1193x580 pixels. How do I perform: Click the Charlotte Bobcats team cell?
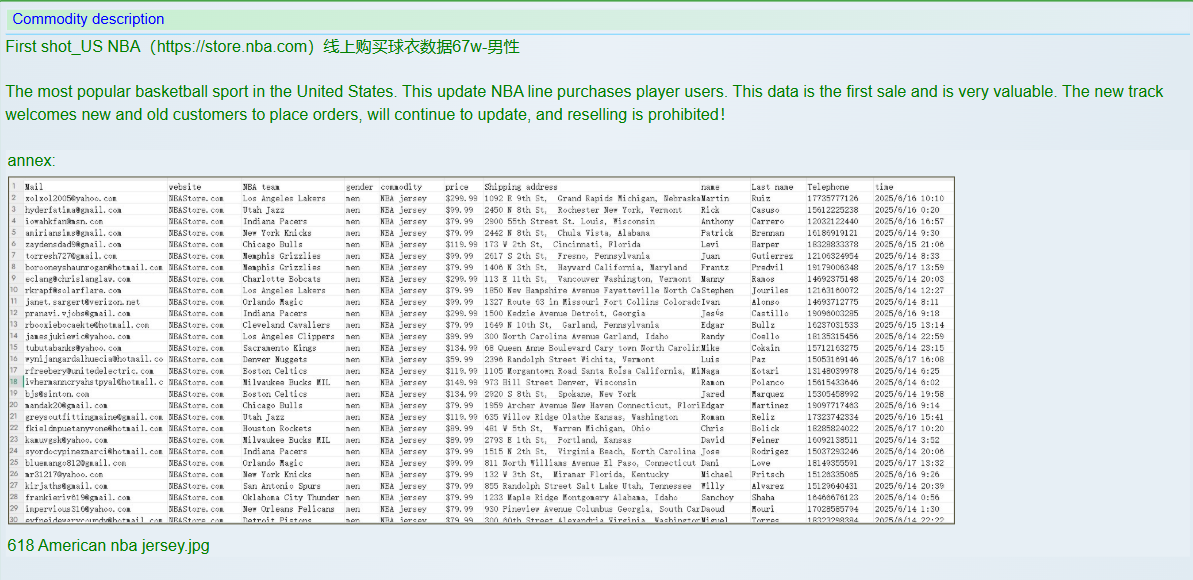[x=281, y=279]
